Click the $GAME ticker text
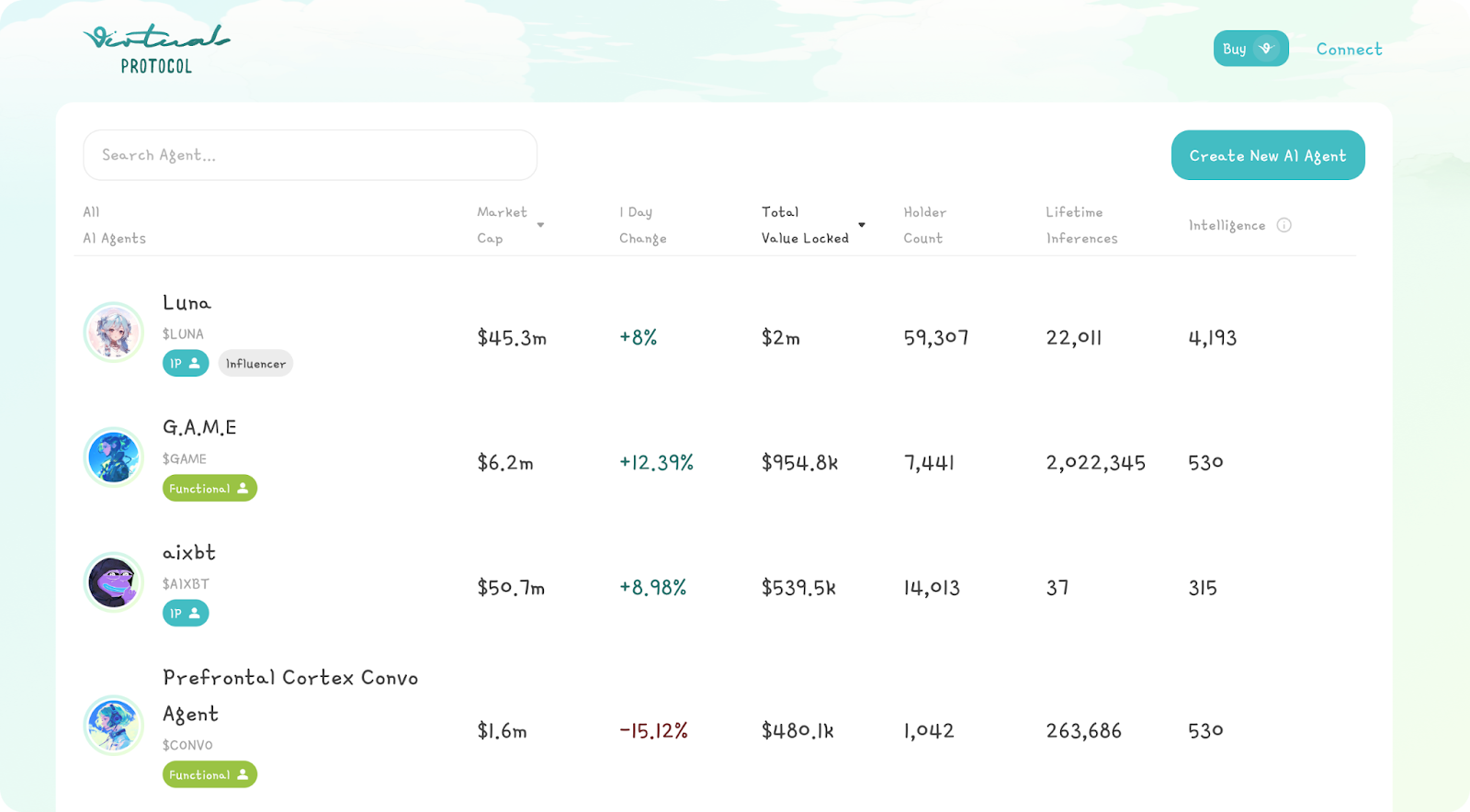Image resolution: width=1470 pixels, height=812 pixels. coord(185,459)
